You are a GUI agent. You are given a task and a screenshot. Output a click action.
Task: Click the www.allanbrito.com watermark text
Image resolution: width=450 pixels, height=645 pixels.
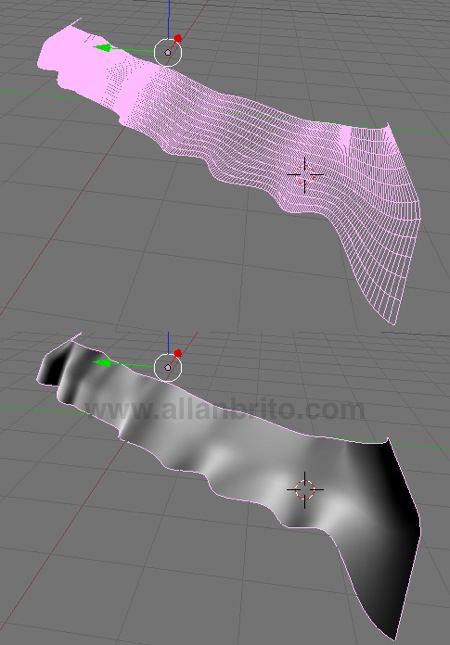(225, 409)
